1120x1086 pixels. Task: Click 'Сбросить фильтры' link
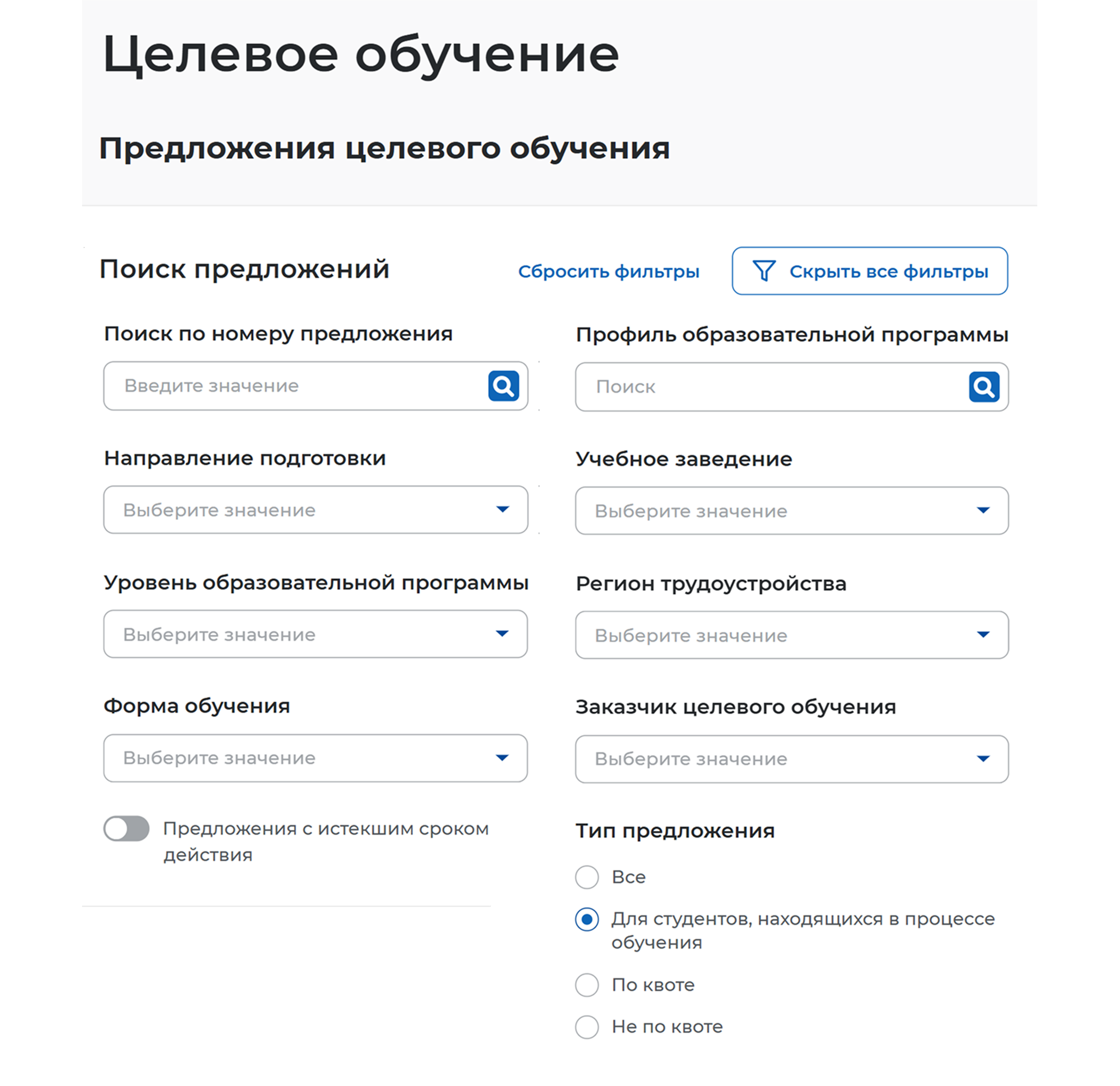(x=609, y=271)
